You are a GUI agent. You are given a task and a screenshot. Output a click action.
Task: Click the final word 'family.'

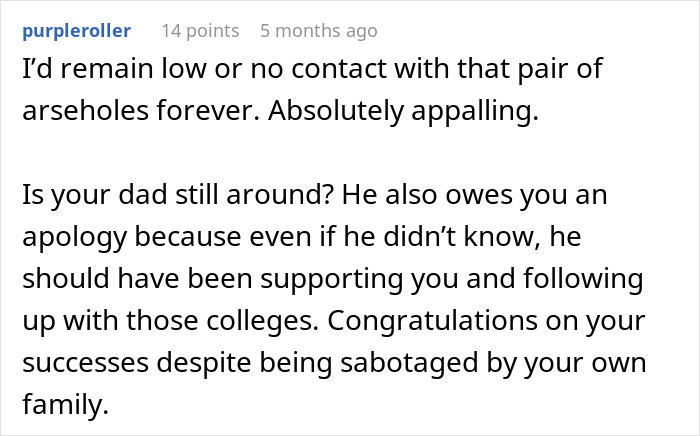53,402
